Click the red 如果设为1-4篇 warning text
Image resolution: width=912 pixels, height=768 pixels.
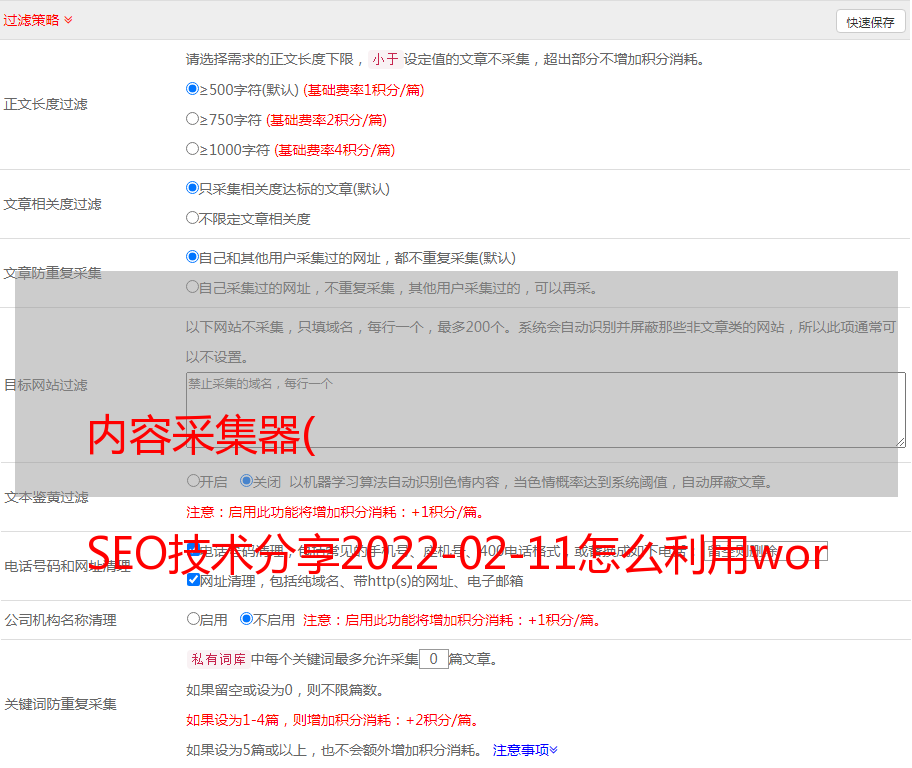coord(333,720)
